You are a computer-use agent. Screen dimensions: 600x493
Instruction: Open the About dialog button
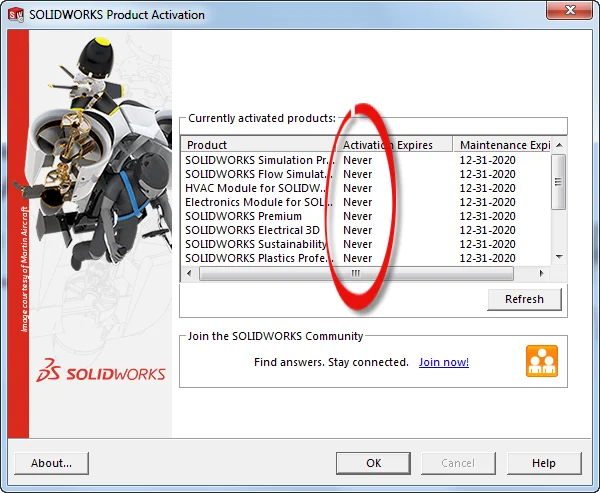pos(51,463)
